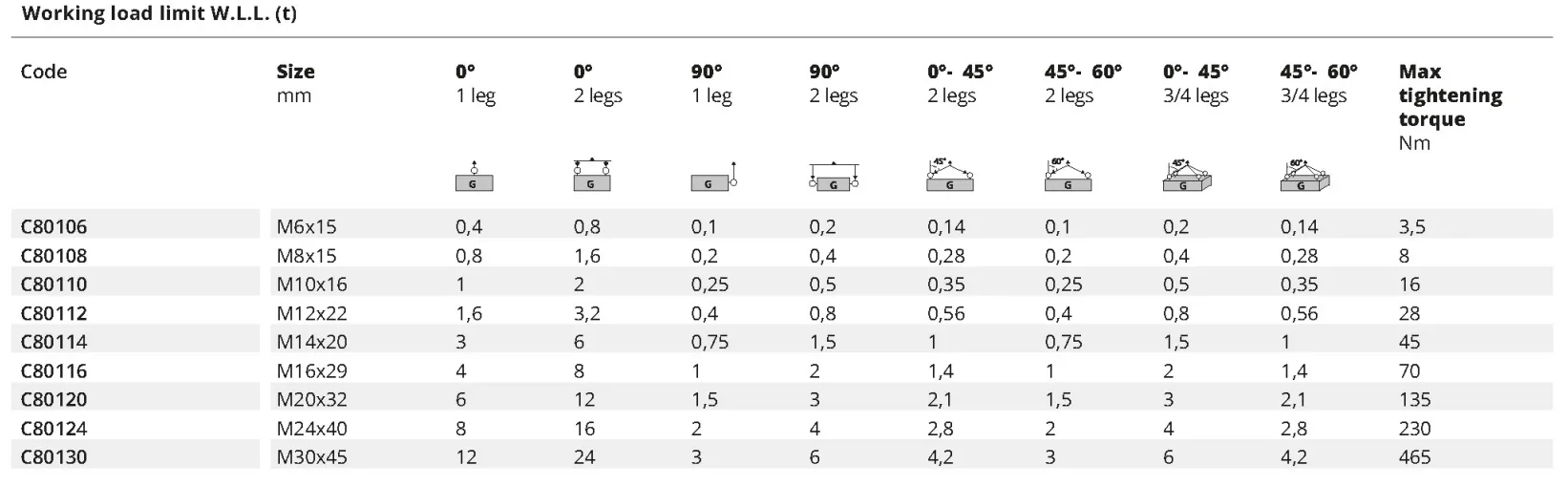Select product code C80130
1568x486 pixels.
53,457
